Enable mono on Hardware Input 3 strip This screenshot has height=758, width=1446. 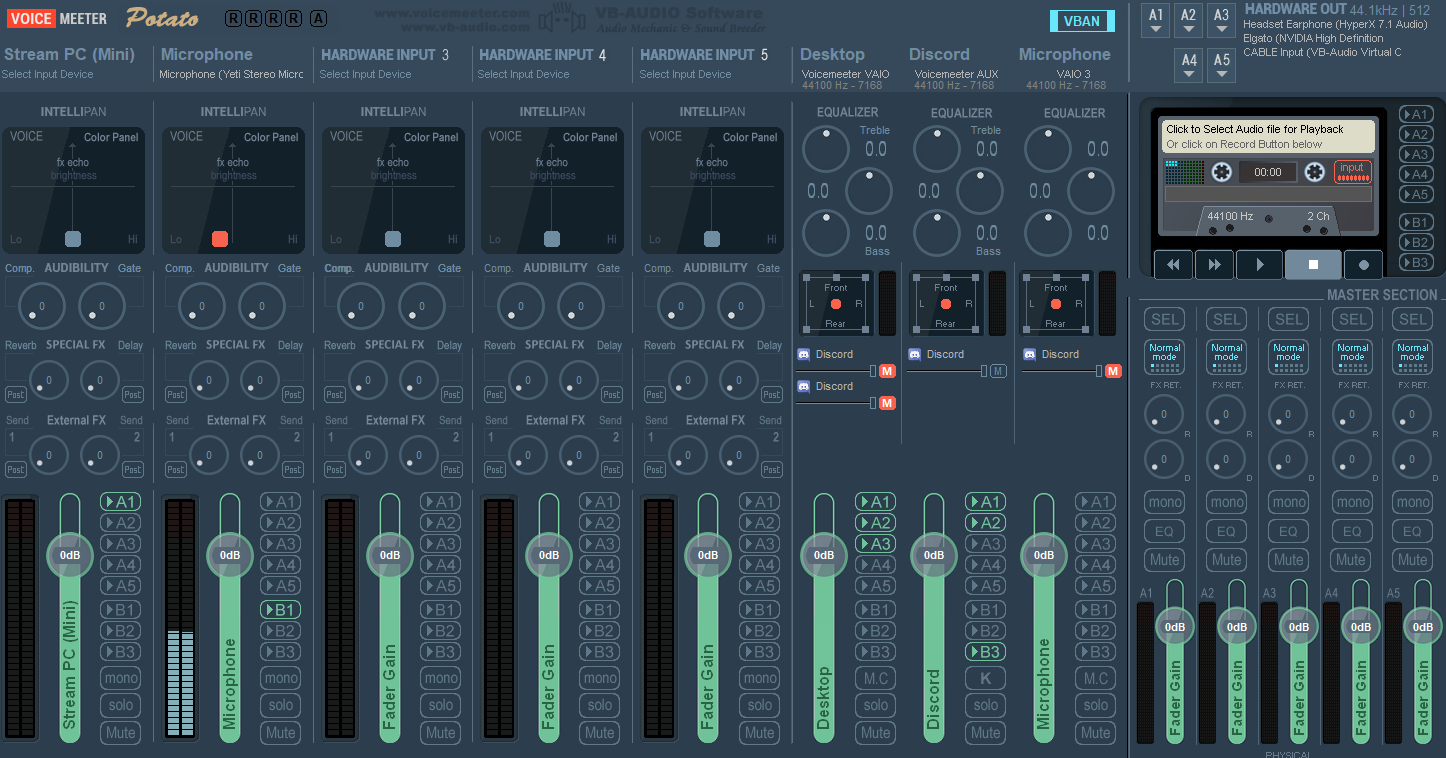(x=440, y=678)
